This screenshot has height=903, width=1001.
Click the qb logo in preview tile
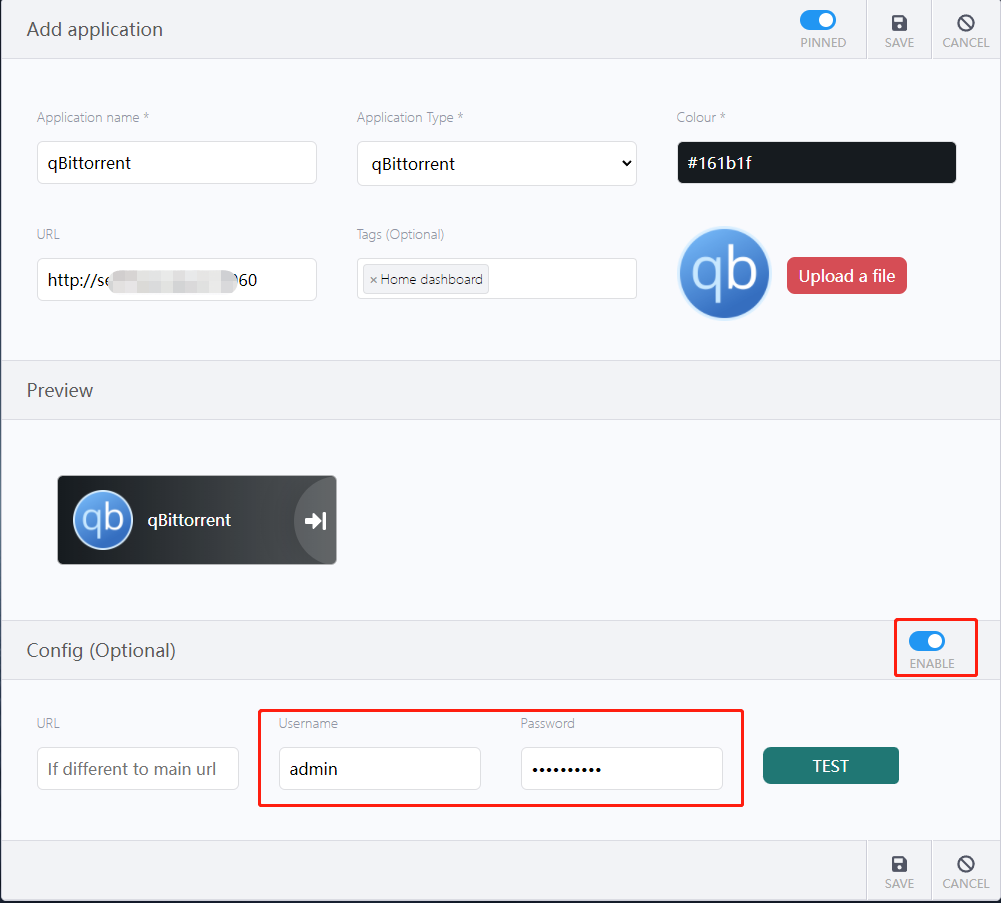pyautogui.click(x=103, y=520)
